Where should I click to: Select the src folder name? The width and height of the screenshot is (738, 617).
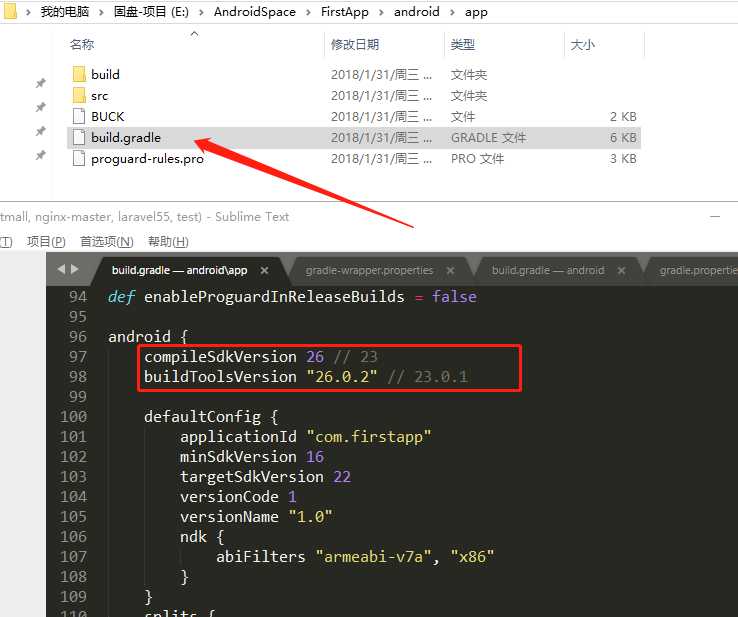pos(99,96)
